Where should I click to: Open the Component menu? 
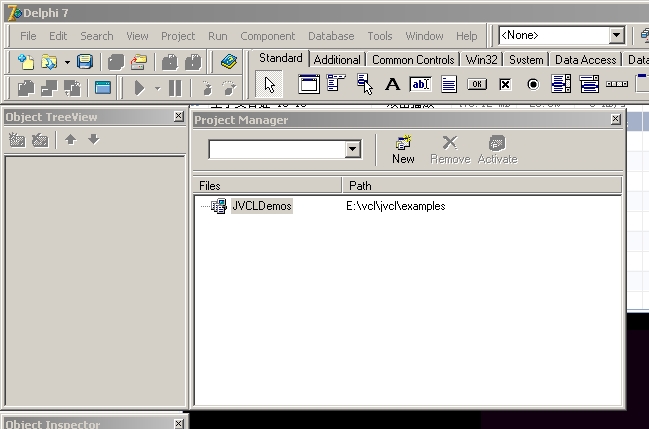(267, 36)
